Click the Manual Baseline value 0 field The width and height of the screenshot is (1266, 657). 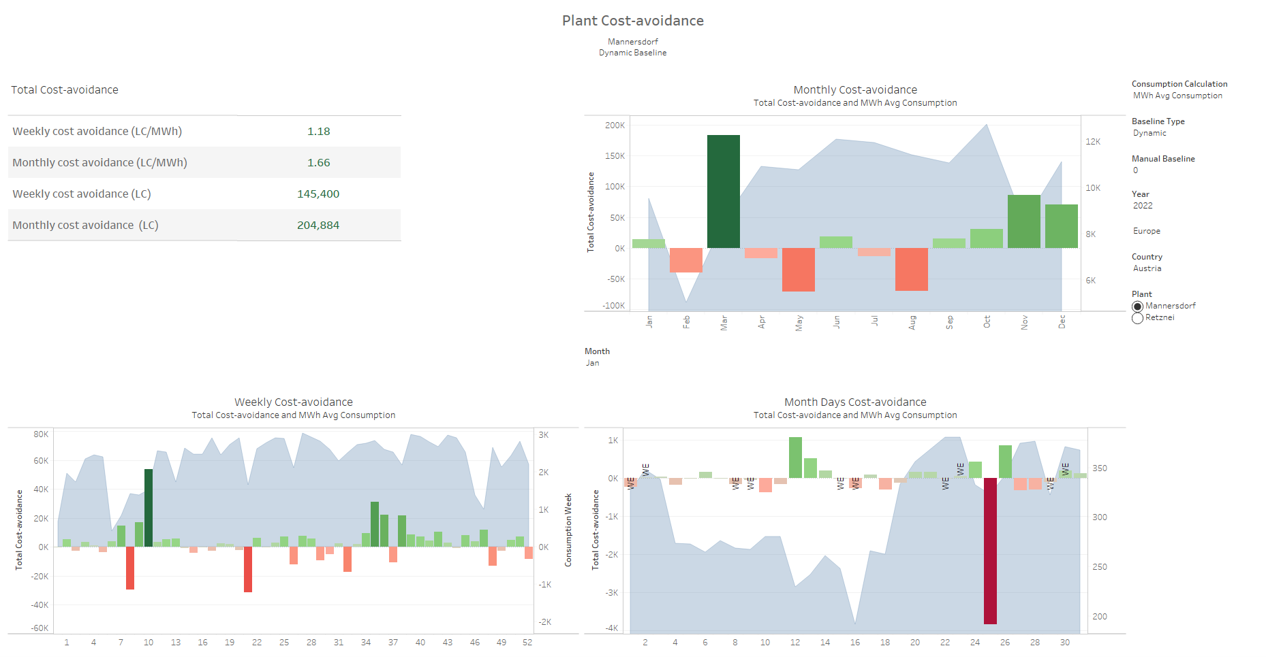click(1135, 170)
